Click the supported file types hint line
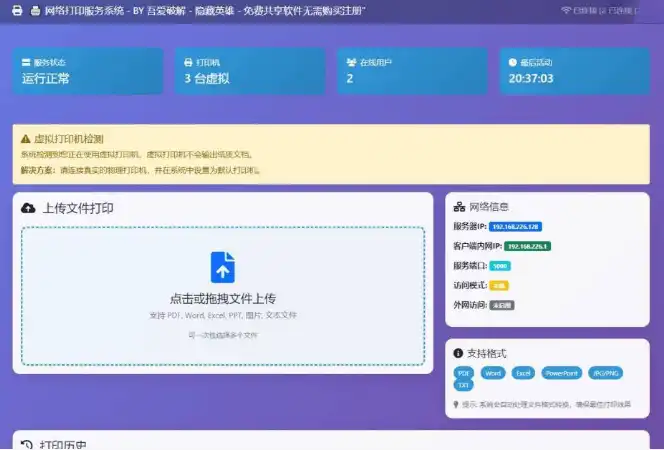This screenshot has height=450, width=664. pos(223,315)
